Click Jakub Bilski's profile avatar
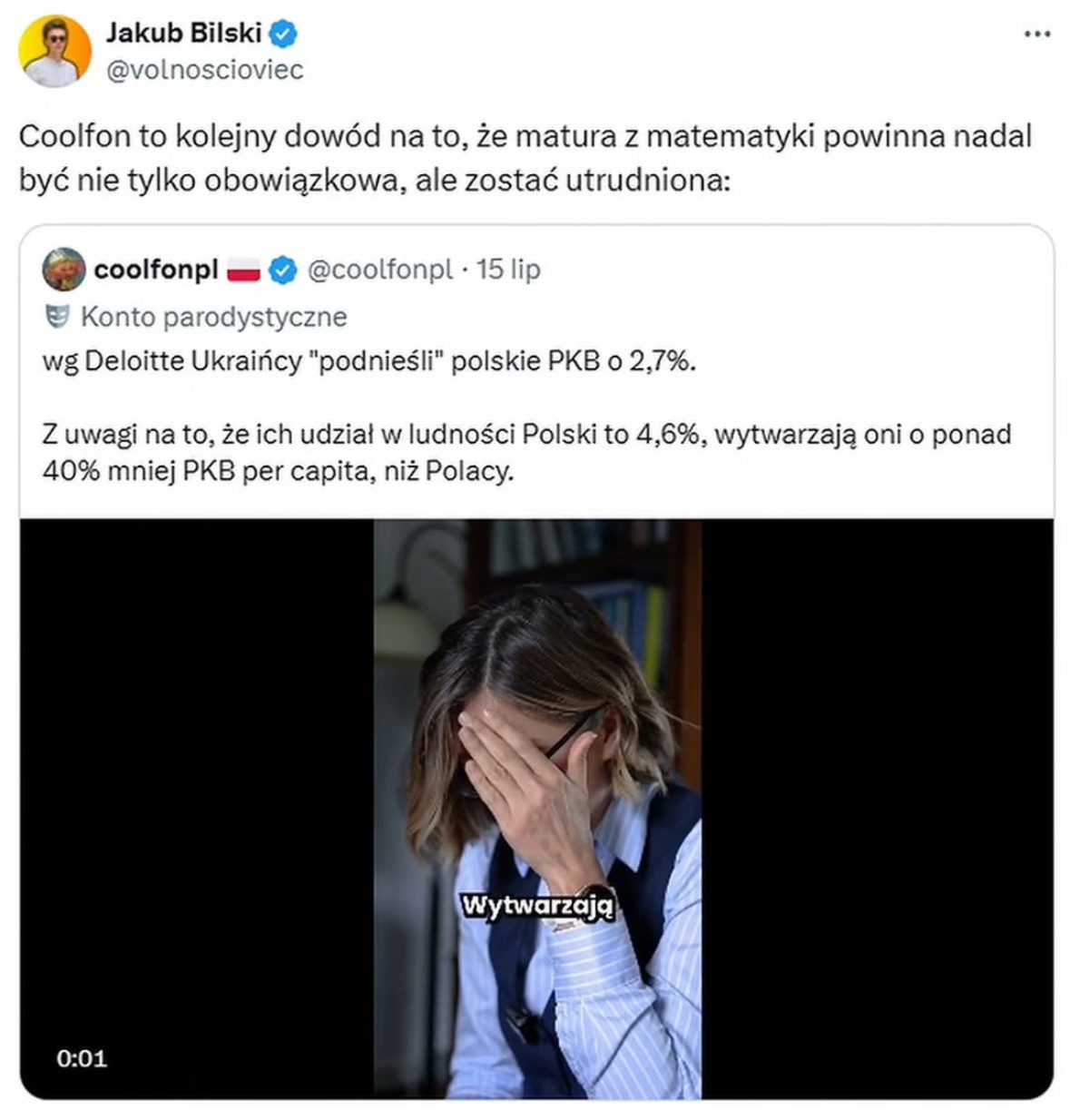Image resolution: width=1070 pixels, height=1120 pixels. tap(54, 51)
